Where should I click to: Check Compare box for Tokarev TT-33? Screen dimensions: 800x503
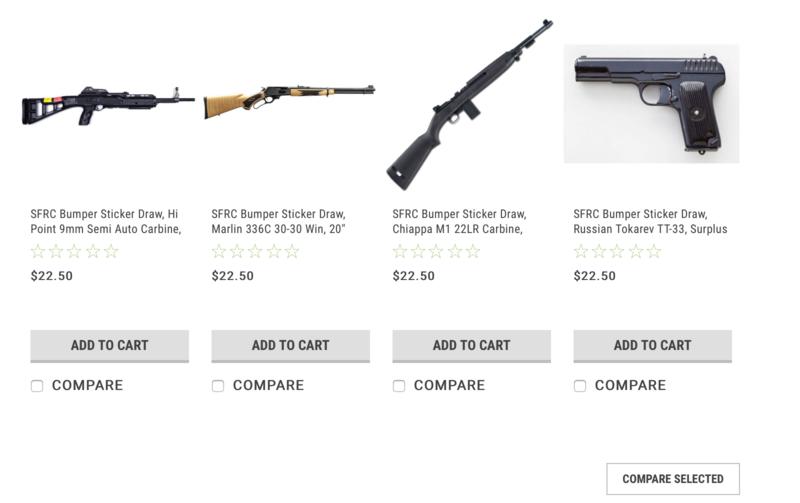point(580,386)
